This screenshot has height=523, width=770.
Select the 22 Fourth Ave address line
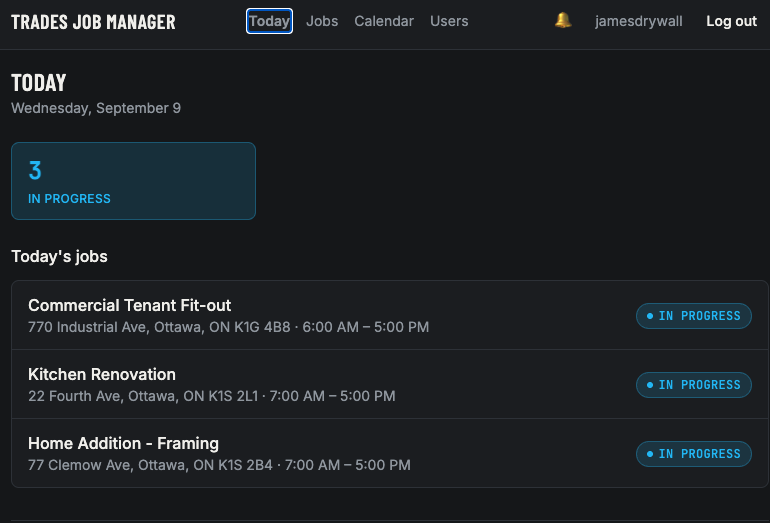[x=212, y=396]
